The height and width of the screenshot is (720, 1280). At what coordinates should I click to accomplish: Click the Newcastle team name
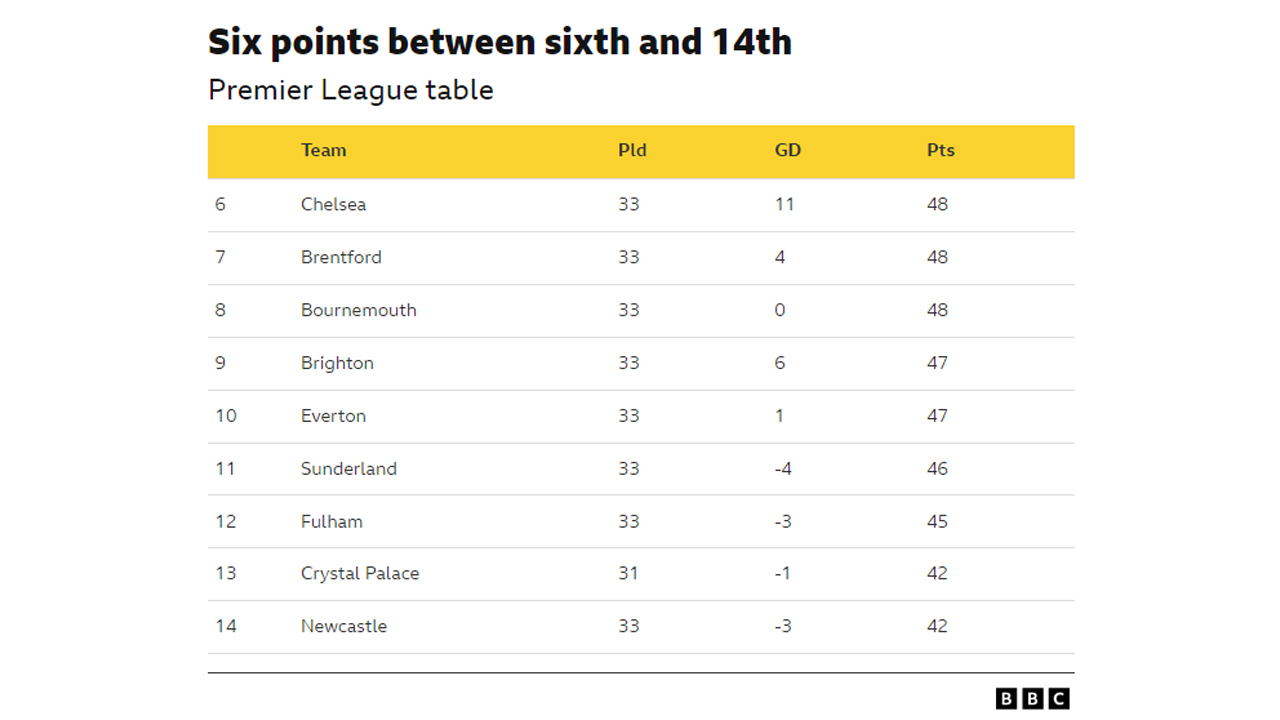click(x=343, y=626)
